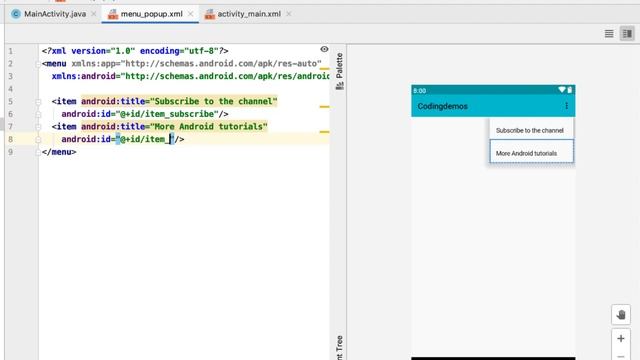Click the overflow menu in Codingdemos app bar
The image size is (640, 360).
[567, 106]
